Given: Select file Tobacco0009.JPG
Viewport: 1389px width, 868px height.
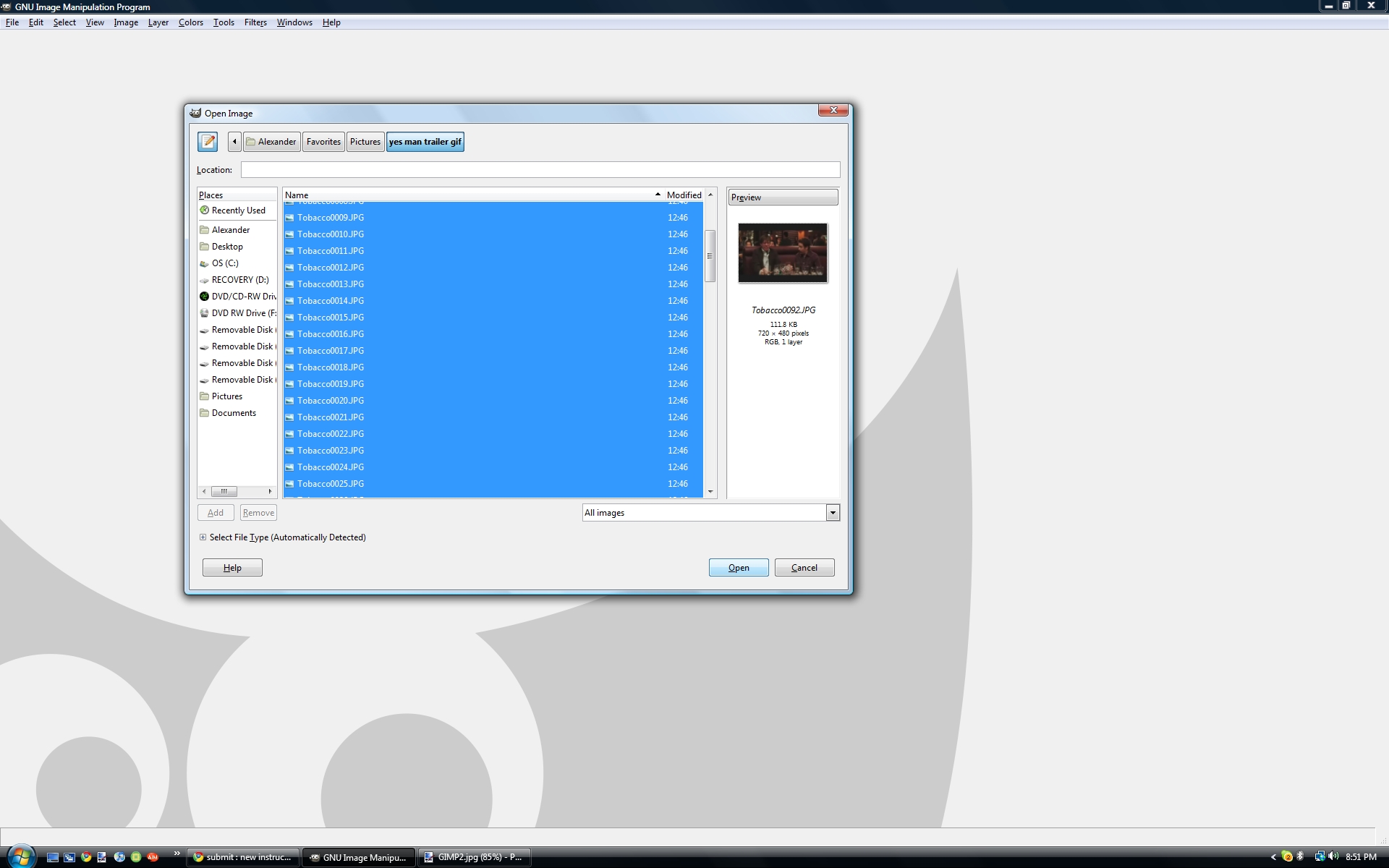Looking at the screenshot, I should tap(493, 218).
